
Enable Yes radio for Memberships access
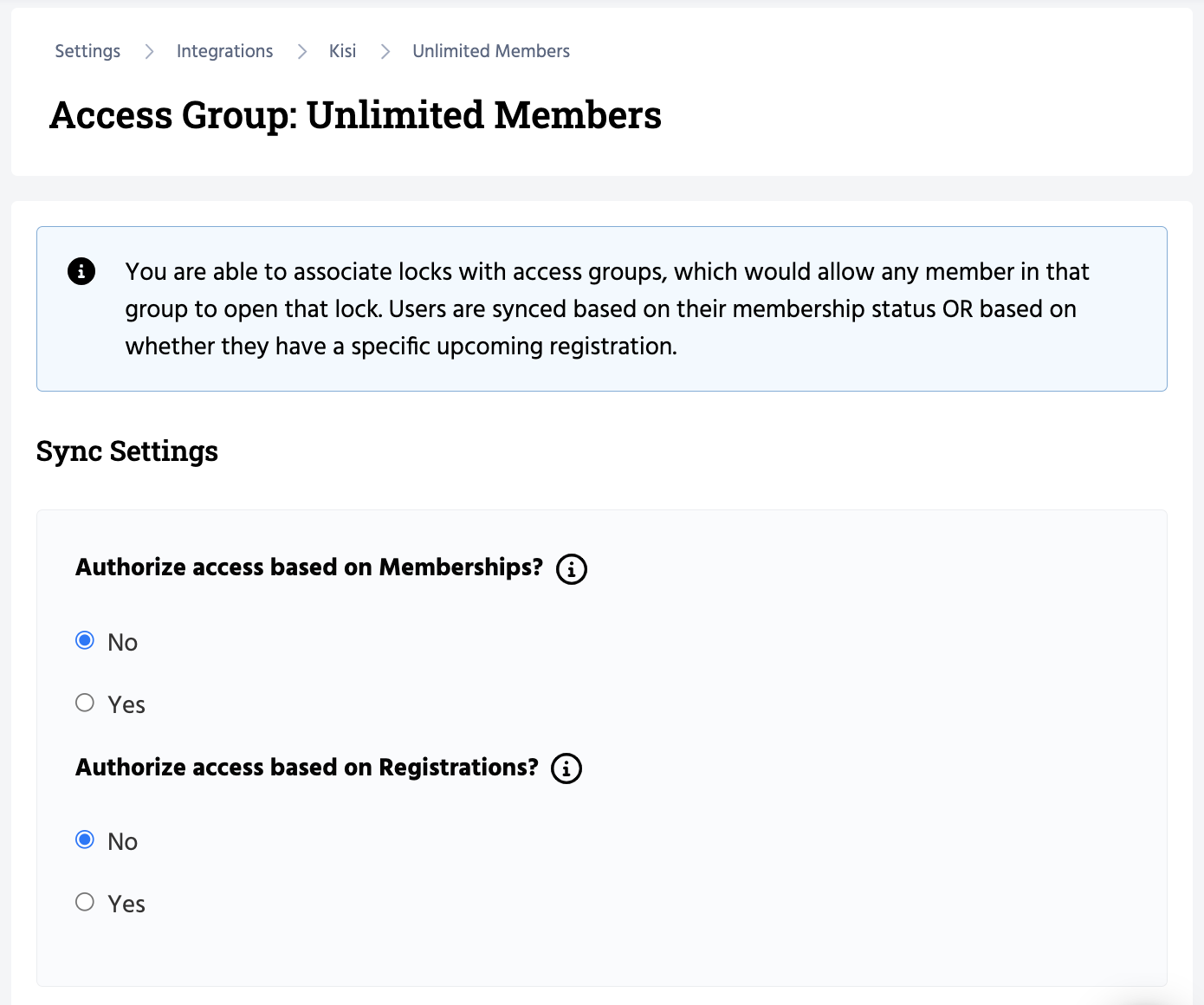coord(85,703)
